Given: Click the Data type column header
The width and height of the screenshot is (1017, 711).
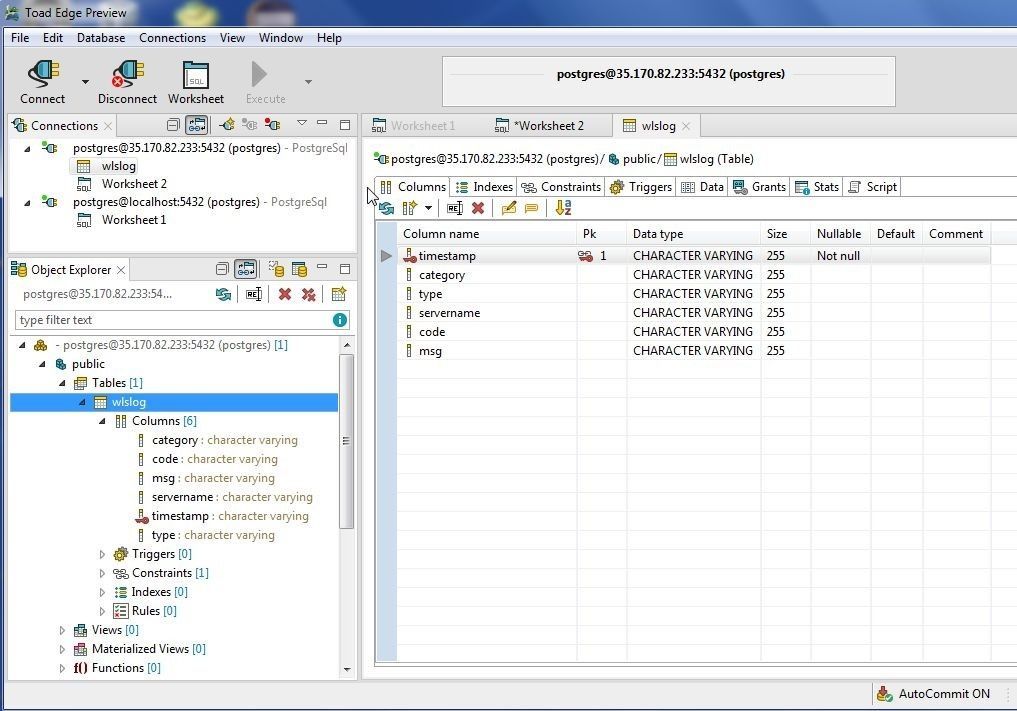Looking at the screenshot, I should [693, 234].
